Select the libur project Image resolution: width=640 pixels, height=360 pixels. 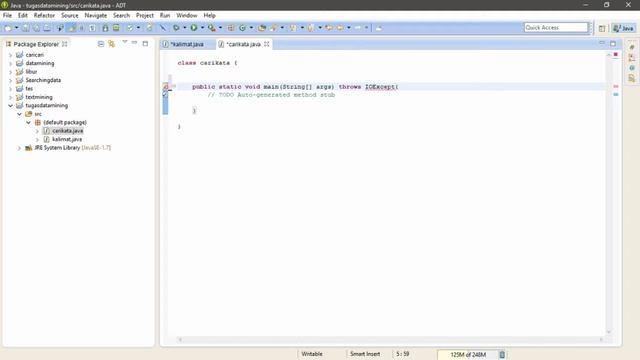[31, 72]
